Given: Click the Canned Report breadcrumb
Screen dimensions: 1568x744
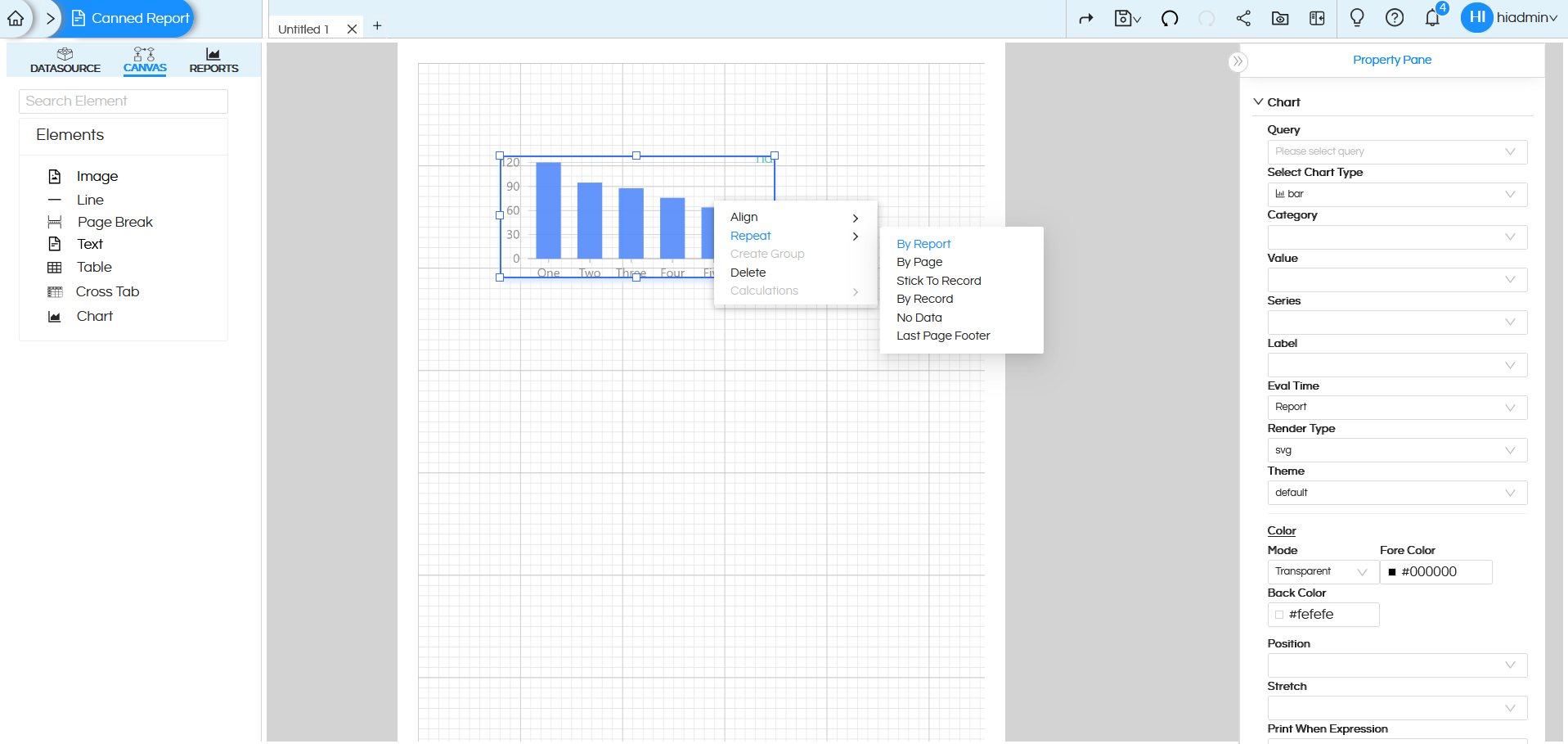Looking at the screenshot, I should click(129, 18).
